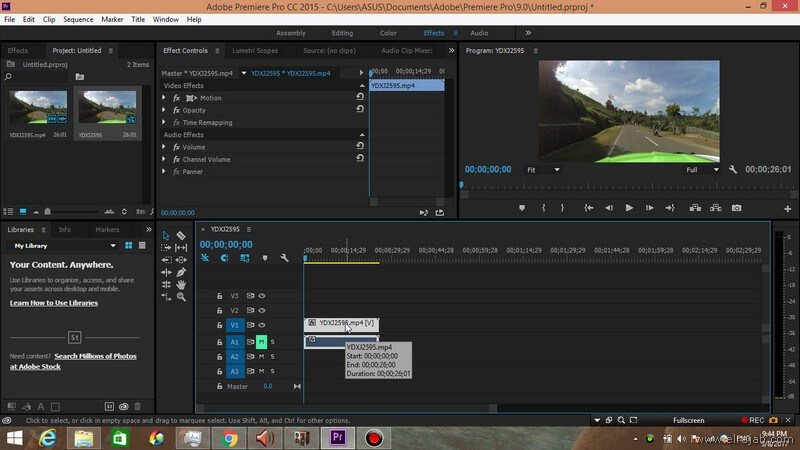Image resolution: width=800 pixels, height=450 pixels.
Task: Unmute the A1 audio track
Action: pos(261,341)
